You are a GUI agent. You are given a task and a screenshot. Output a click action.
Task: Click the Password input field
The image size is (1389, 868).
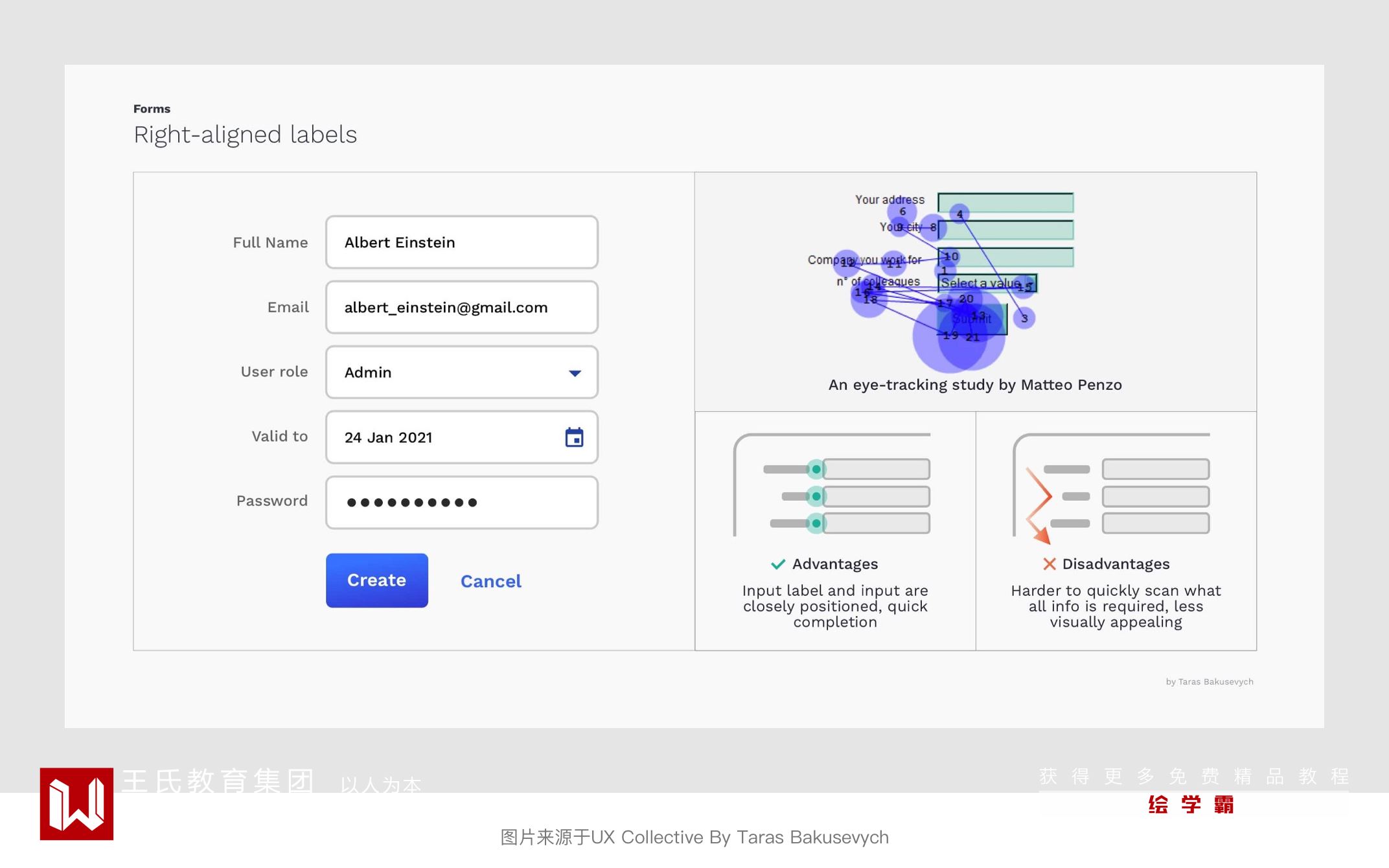(x=461, y=503)
